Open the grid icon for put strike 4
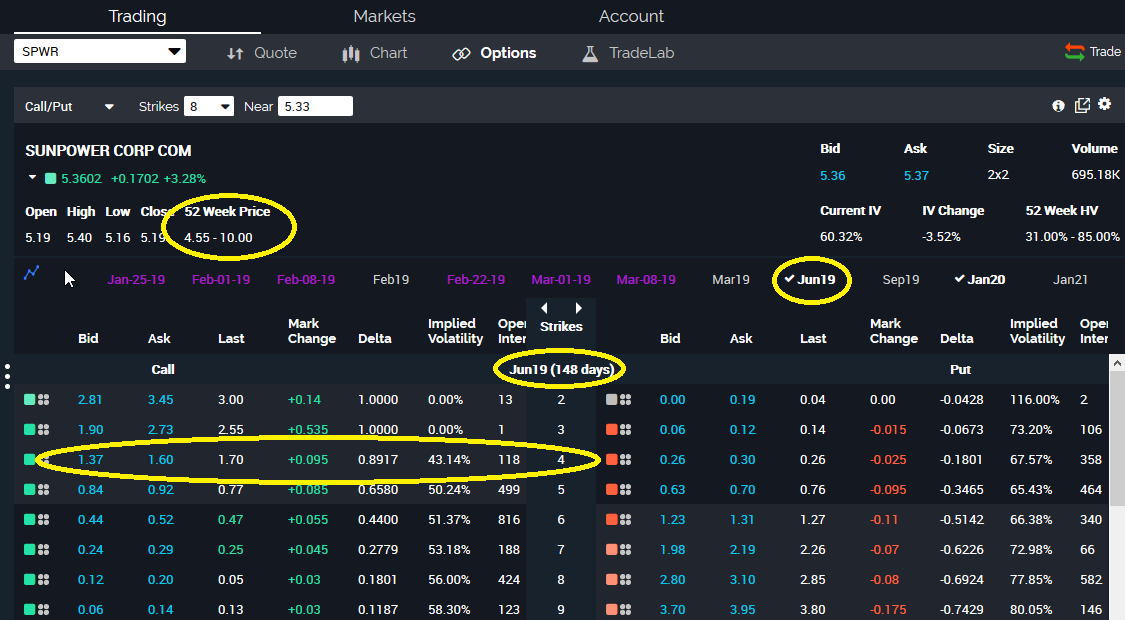Screen dimensions: 1125x620 [626, 460]
